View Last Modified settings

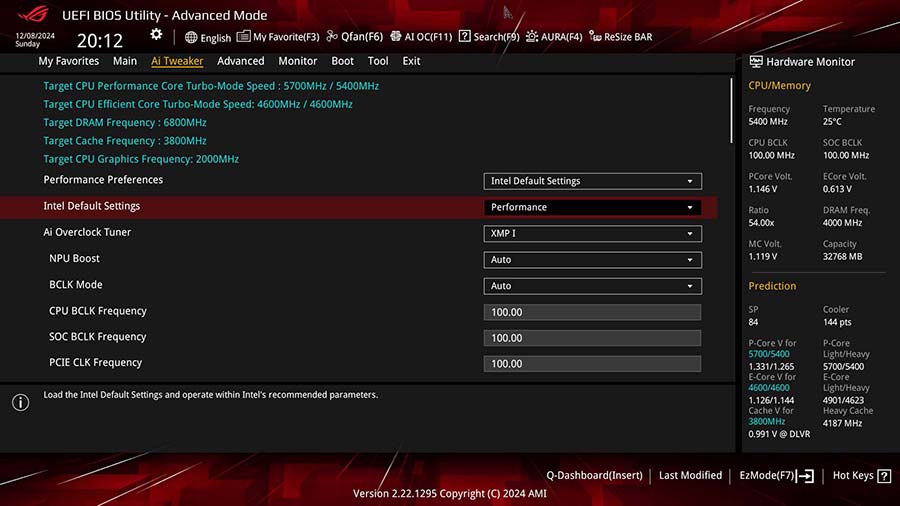point(690,476)
